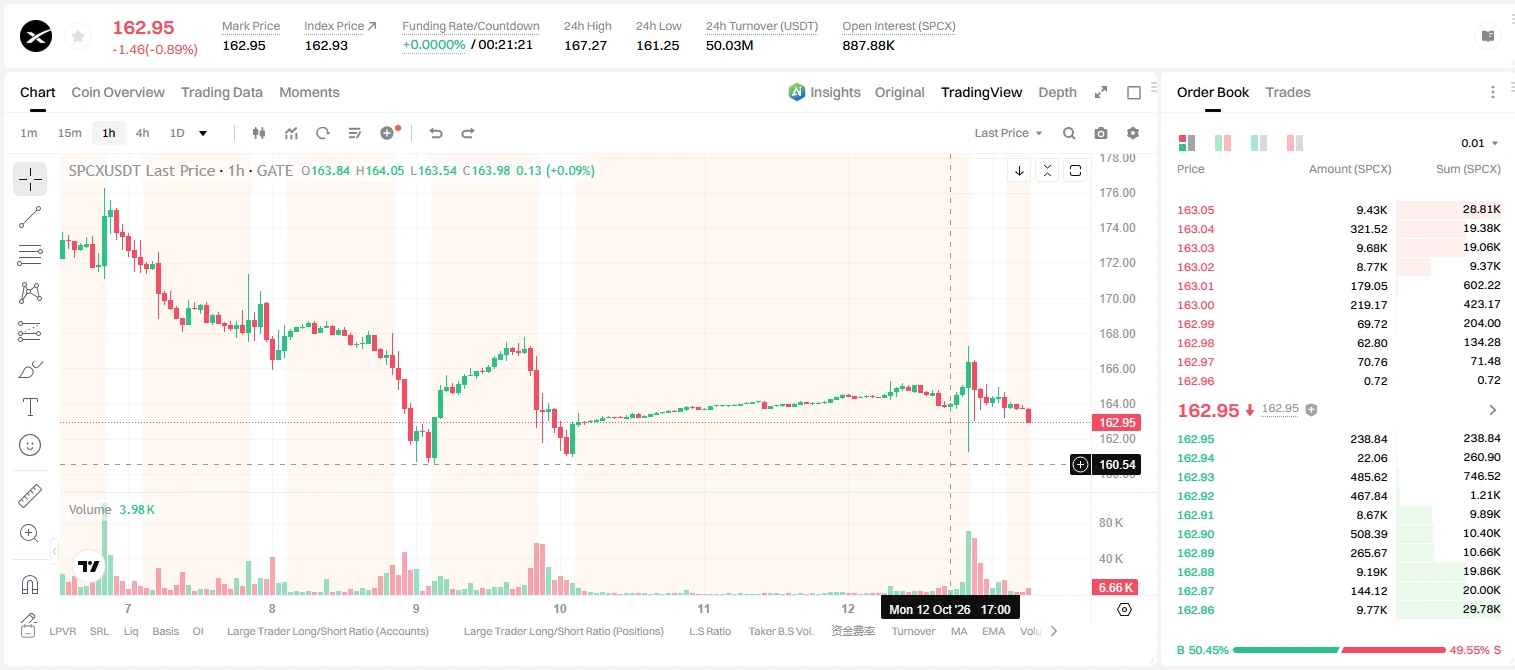Viewport: 1515px width, 670px height.
Task: Show both bids and asks order book view
Action: point(1187,143)
